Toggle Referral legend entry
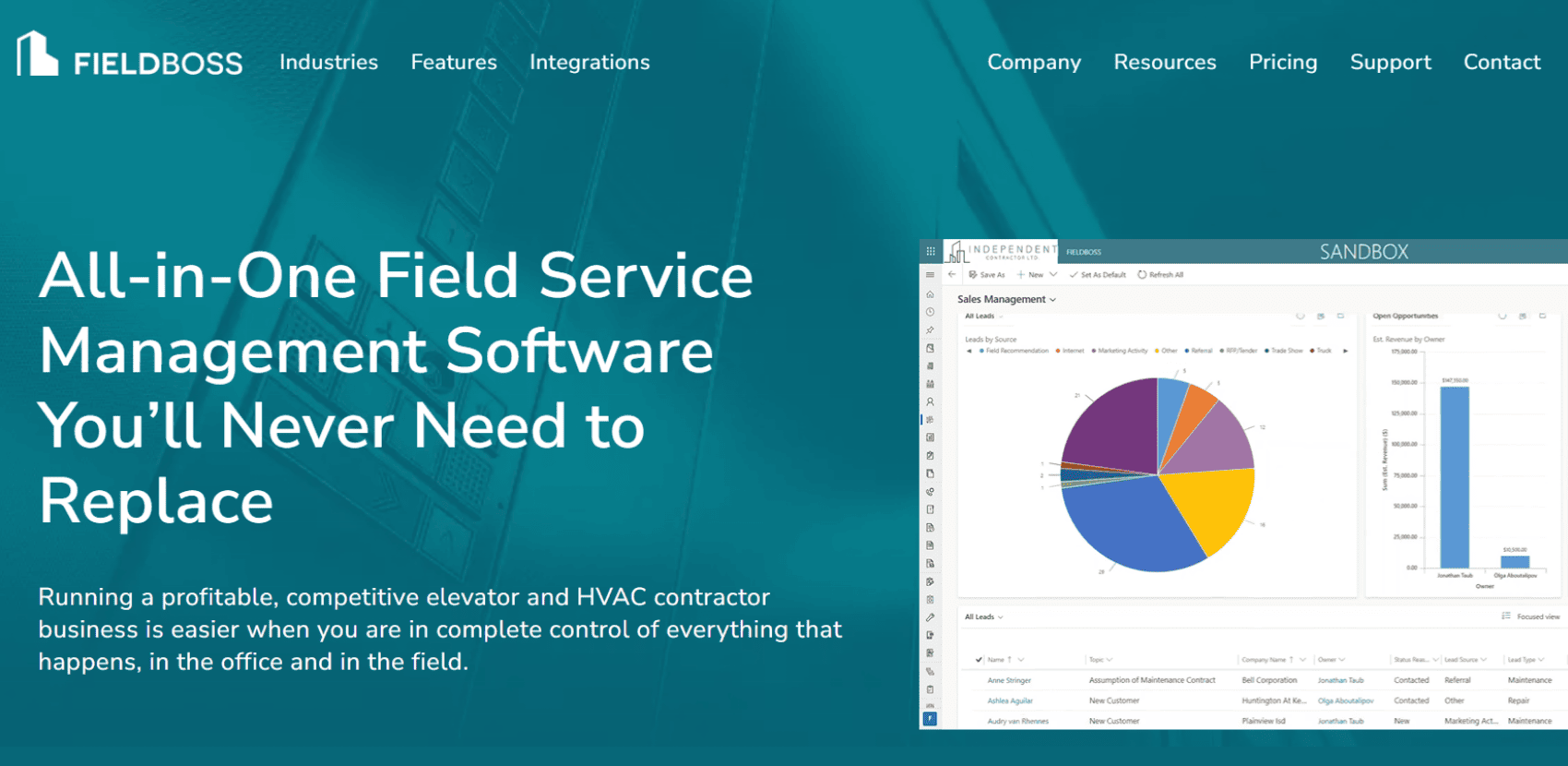1568x766 pixels. (1198, 351)
